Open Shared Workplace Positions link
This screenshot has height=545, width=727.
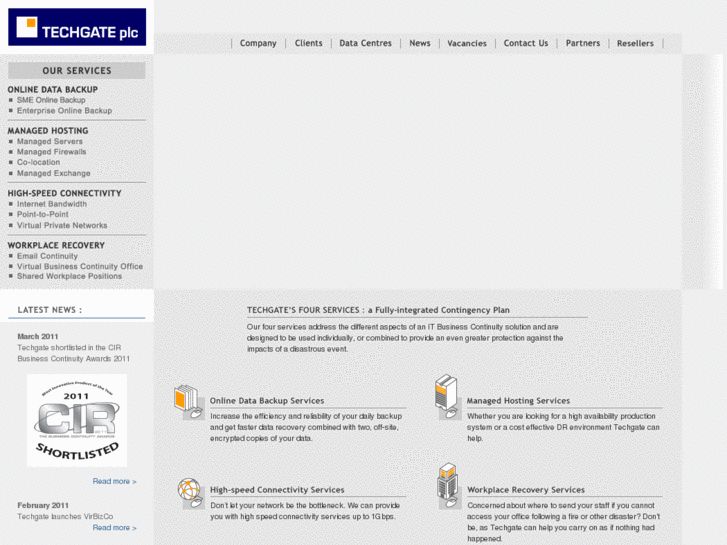click(x=70, y=276)
